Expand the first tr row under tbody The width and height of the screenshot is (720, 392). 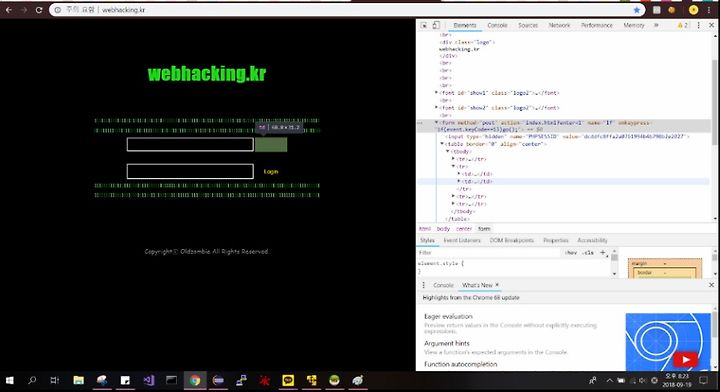tap(453, 159)
